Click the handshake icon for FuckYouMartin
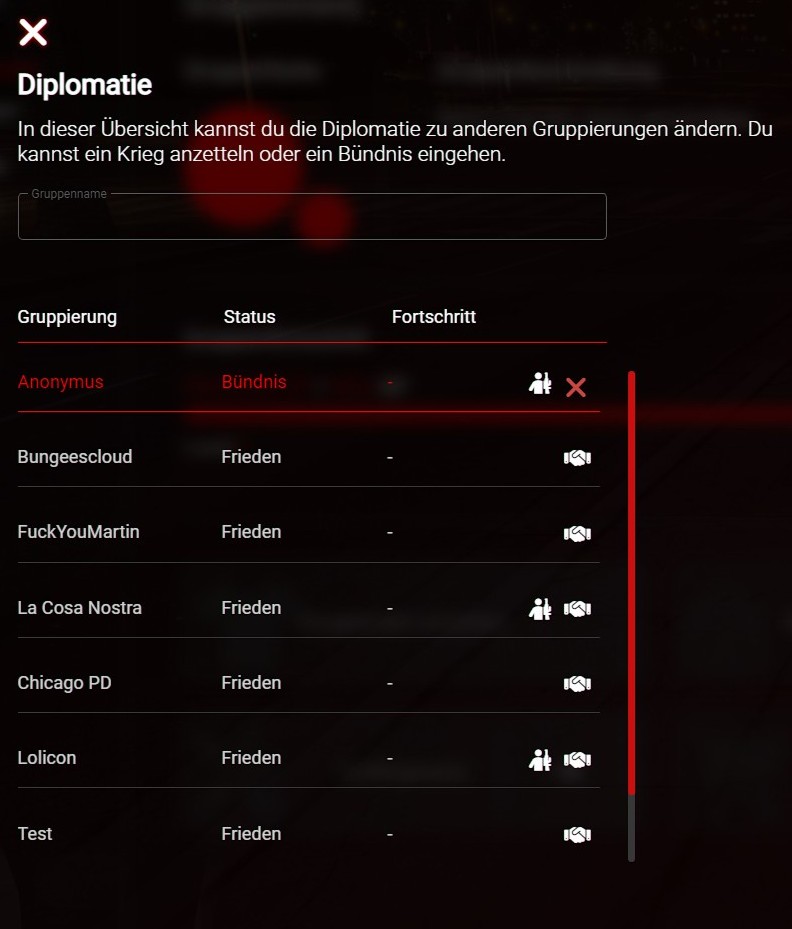The height and width of the screenshot is (929, 792). pyautogui.click(x=577, y=533)
